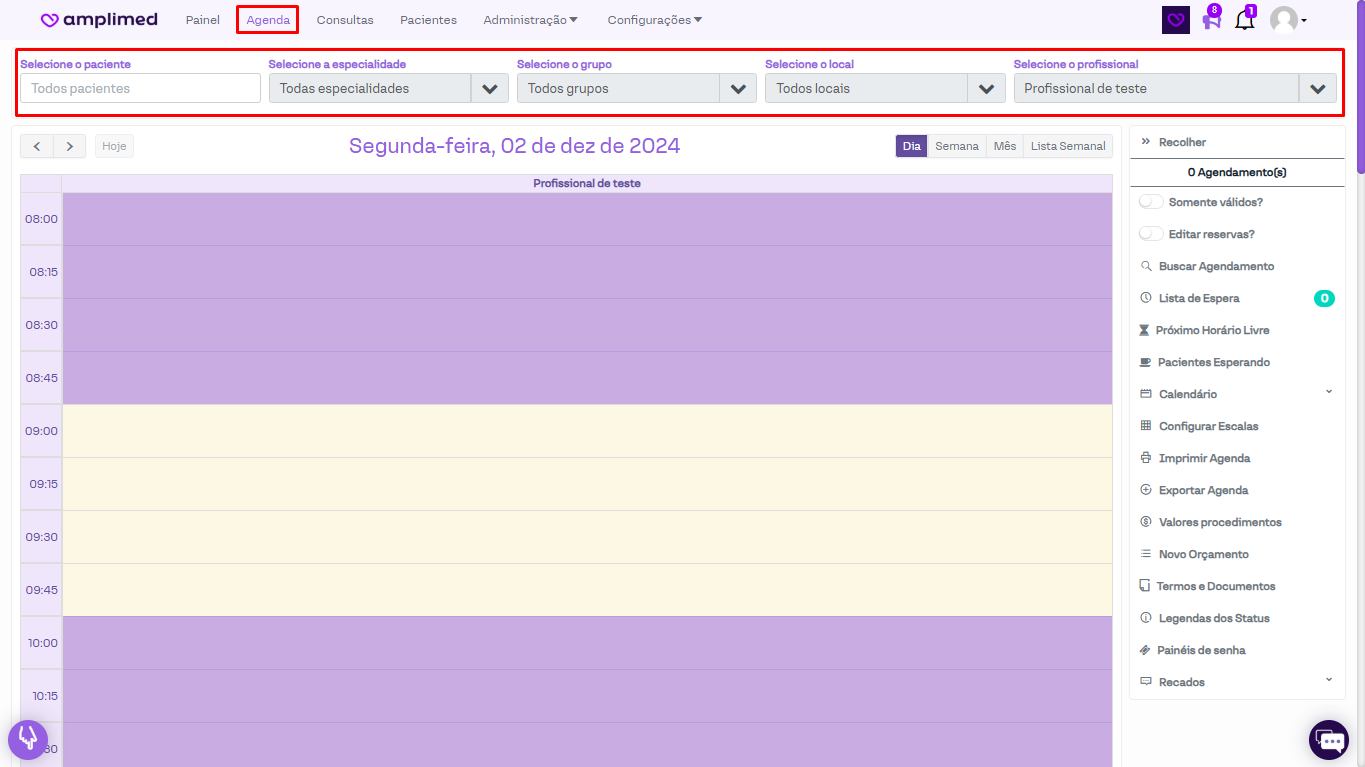Image resolution: width=1365 pixels, height=767 pixels.
Task: Click the notification bell icon
Action: pyautogui.click(x=1244, y=20)
